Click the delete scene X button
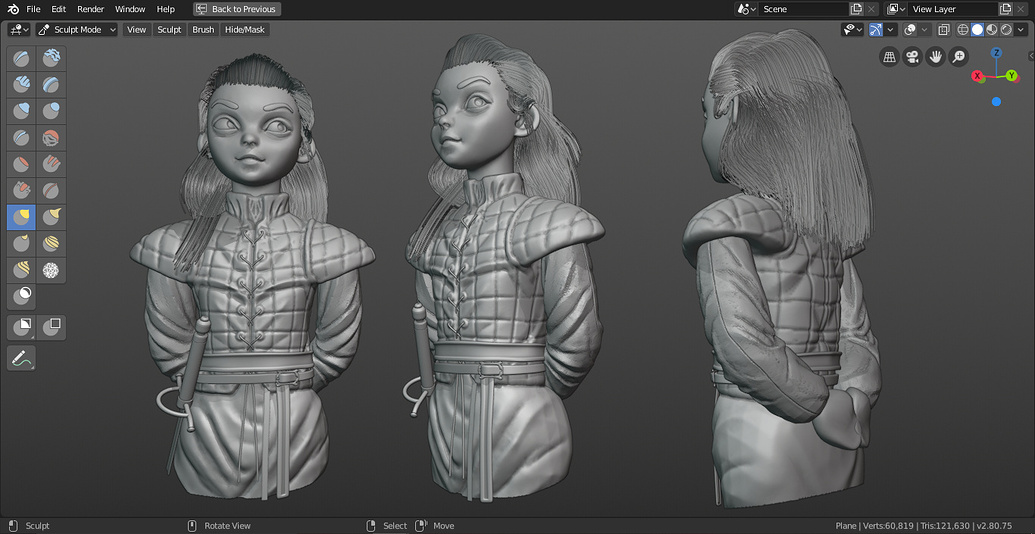1035x534 pixels. tap(871, 9)
